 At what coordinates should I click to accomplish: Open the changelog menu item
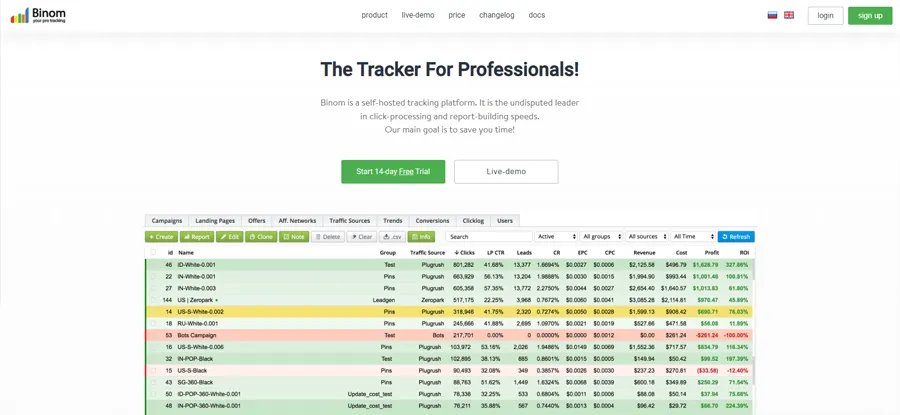pos(496,15)
